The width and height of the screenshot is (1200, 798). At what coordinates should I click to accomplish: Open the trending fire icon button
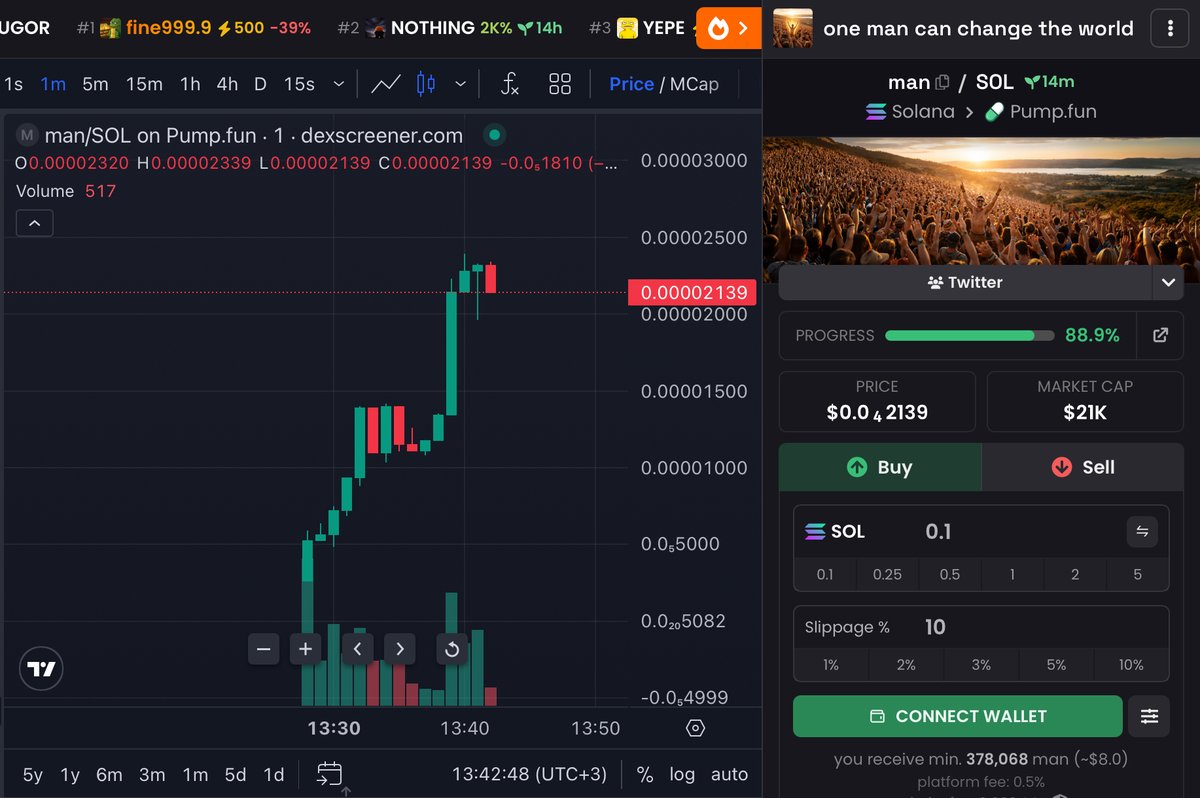(728, 28)
